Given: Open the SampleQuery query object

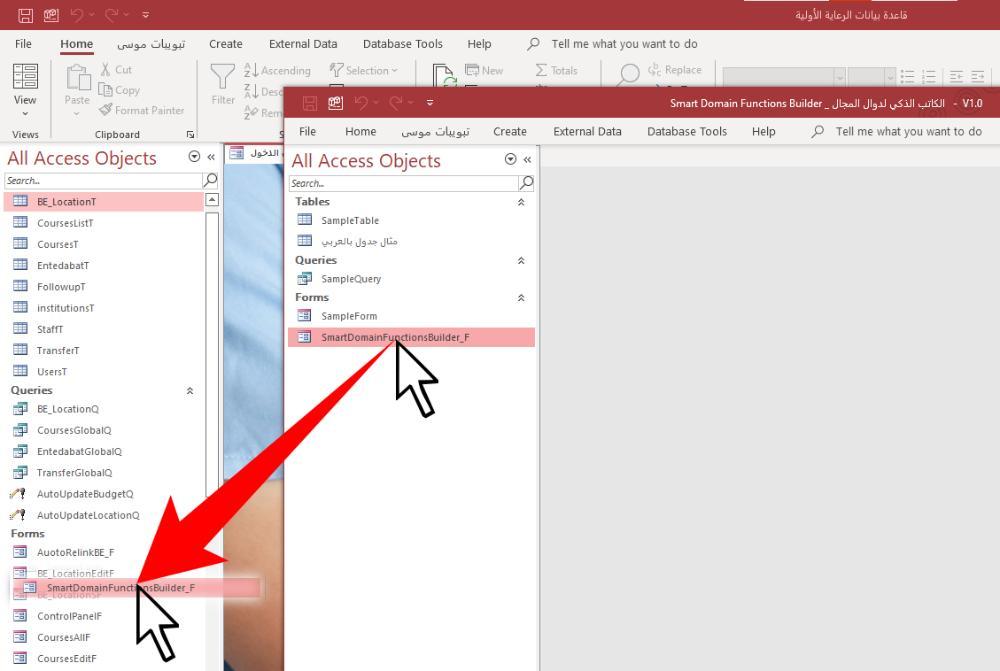Looking at the screenshot, I should coord(351,279).
